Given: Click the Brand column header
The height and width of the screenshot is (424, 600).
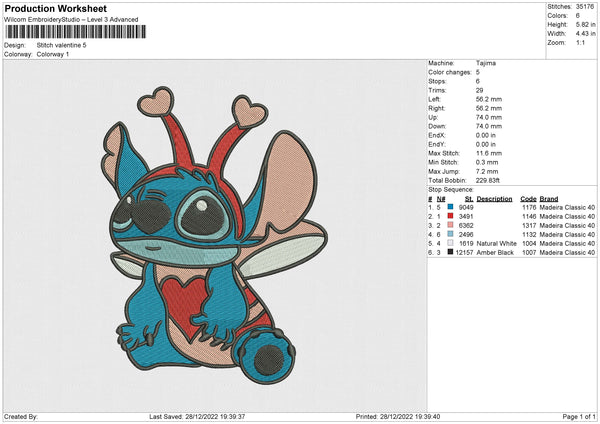Looking at the screenshot, I should click(x=550, y=198).
